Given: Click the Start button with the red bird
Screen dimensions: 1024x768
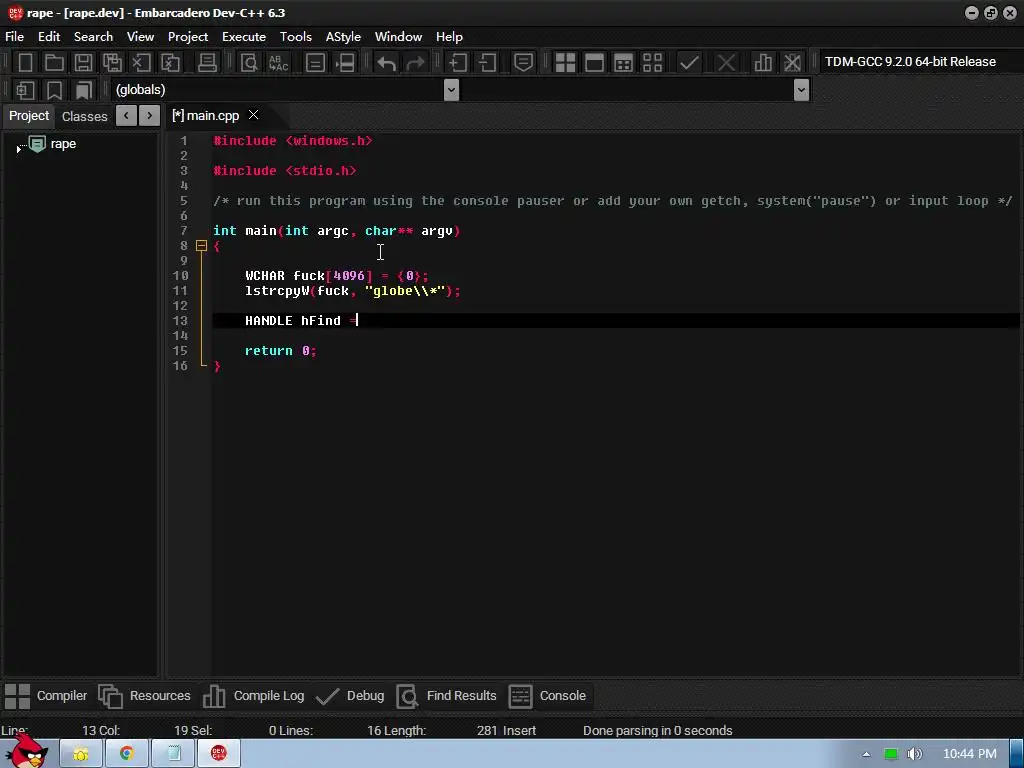Looking at the screenshot, I should (x=27, y=751).
